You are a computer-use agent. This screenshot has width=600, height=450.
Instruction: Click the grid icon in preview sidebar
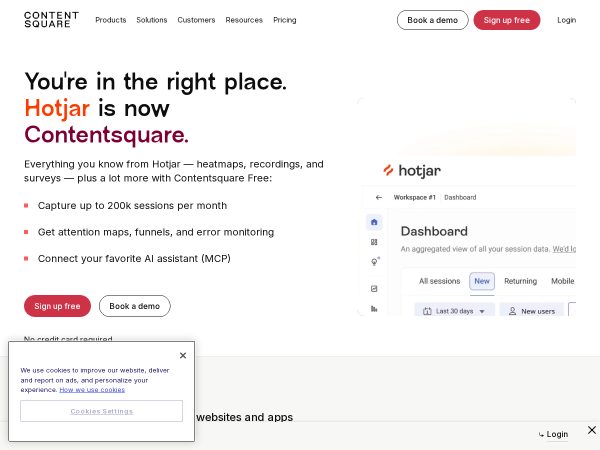374,242
